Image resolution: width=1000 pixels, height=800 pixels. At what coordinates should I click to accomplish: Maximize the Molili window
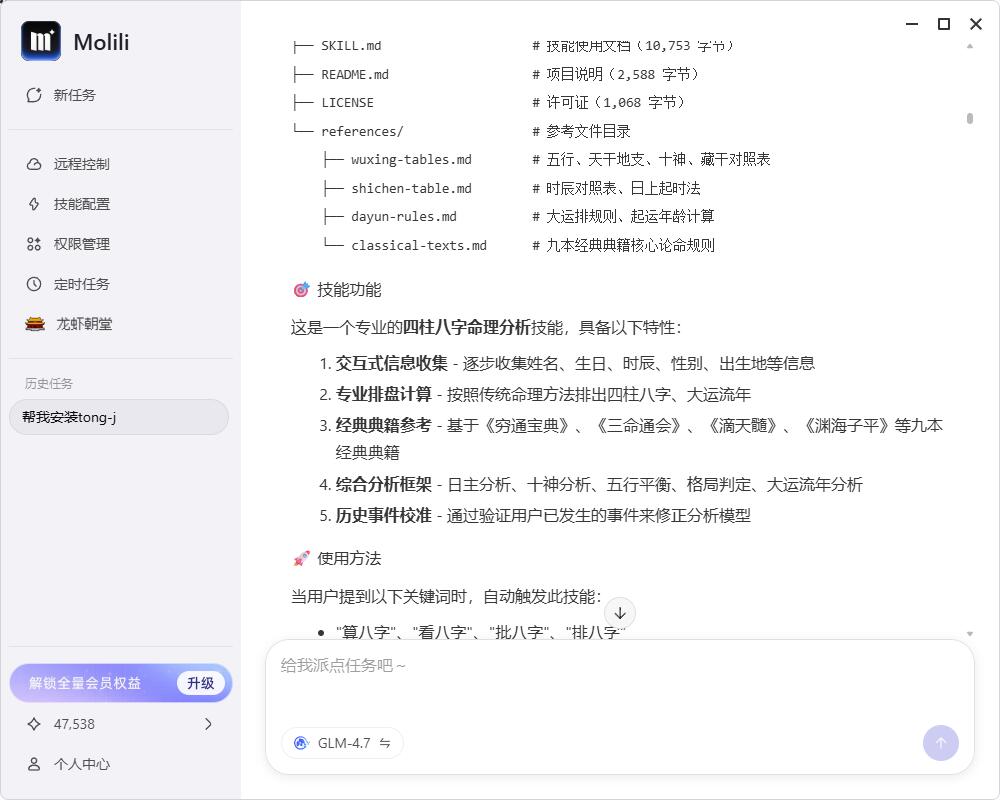(x=943, y=24)
